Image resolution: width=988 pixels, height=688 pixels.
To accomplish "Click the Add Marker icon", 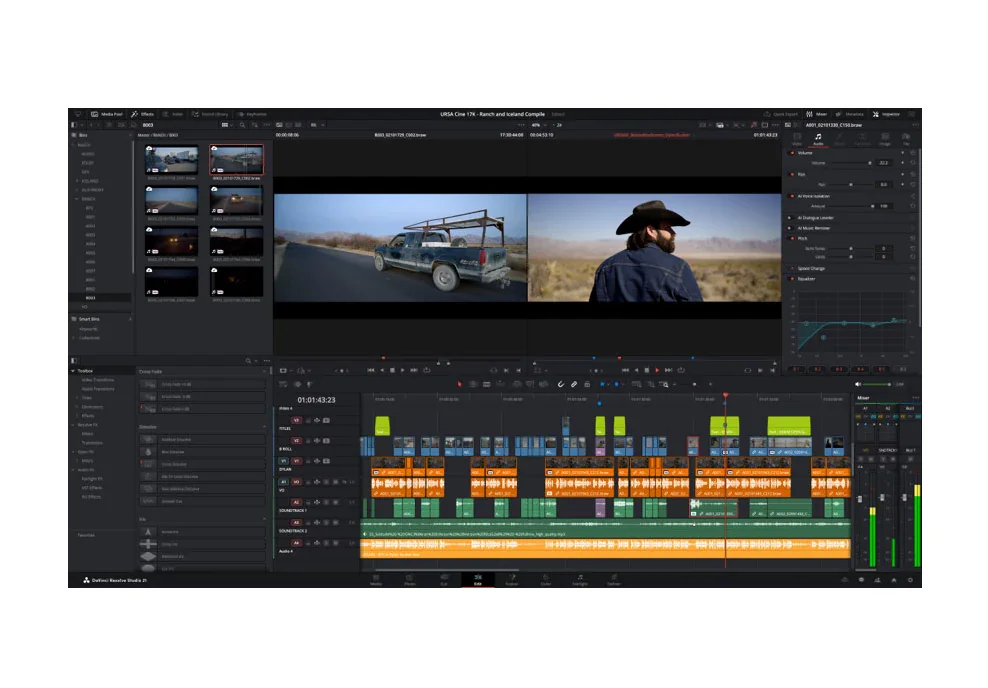I will click(617, 384).
